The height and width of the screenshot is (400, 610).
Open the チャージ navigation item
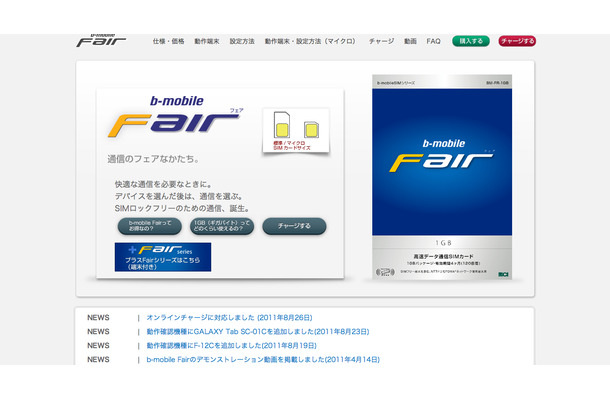pyautogui.click(x=381, y=41)
